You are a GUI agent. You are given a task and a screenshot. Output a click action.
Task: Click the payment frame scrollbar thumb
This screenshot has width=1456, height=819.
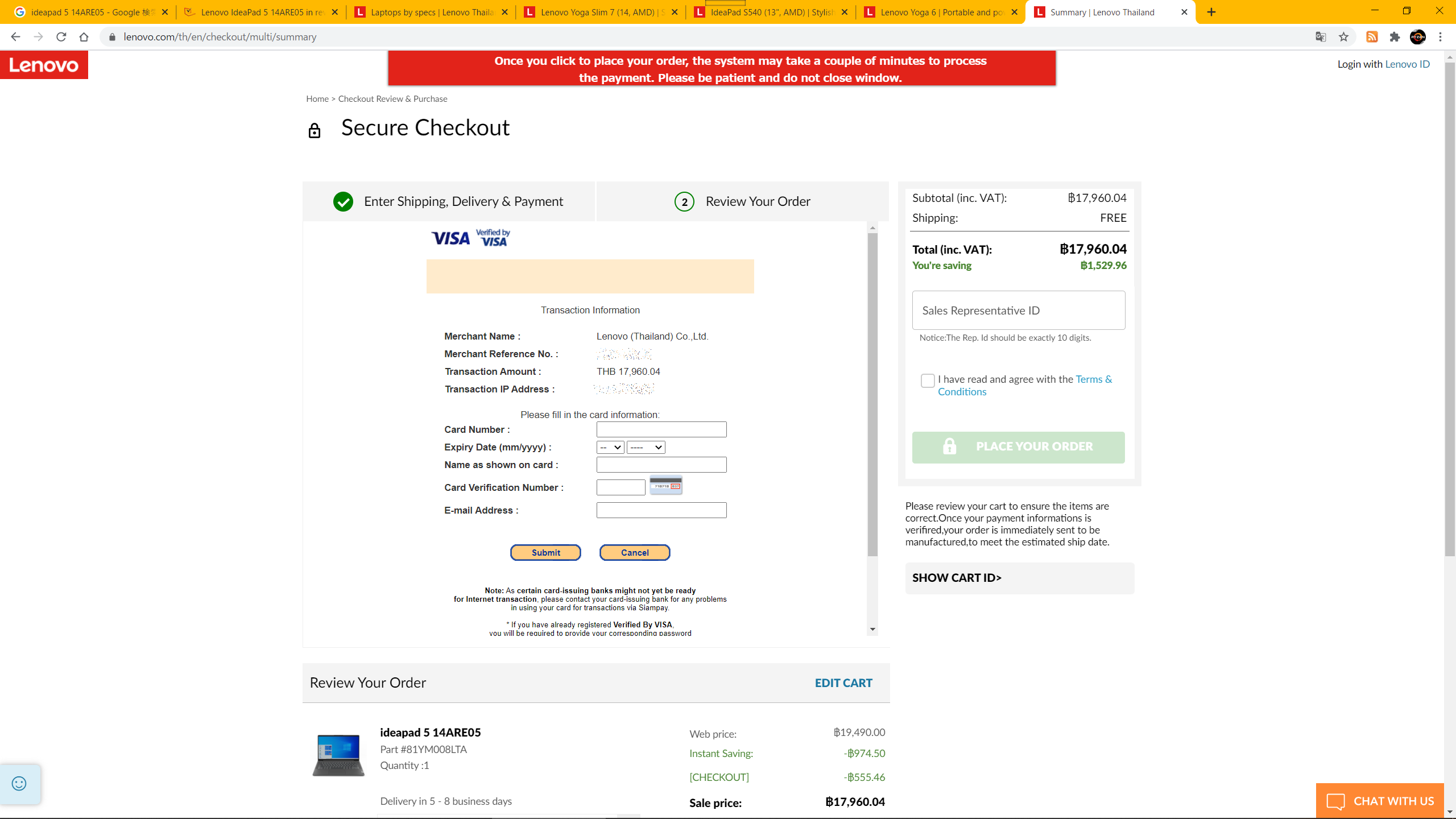[x=872, y=394]
